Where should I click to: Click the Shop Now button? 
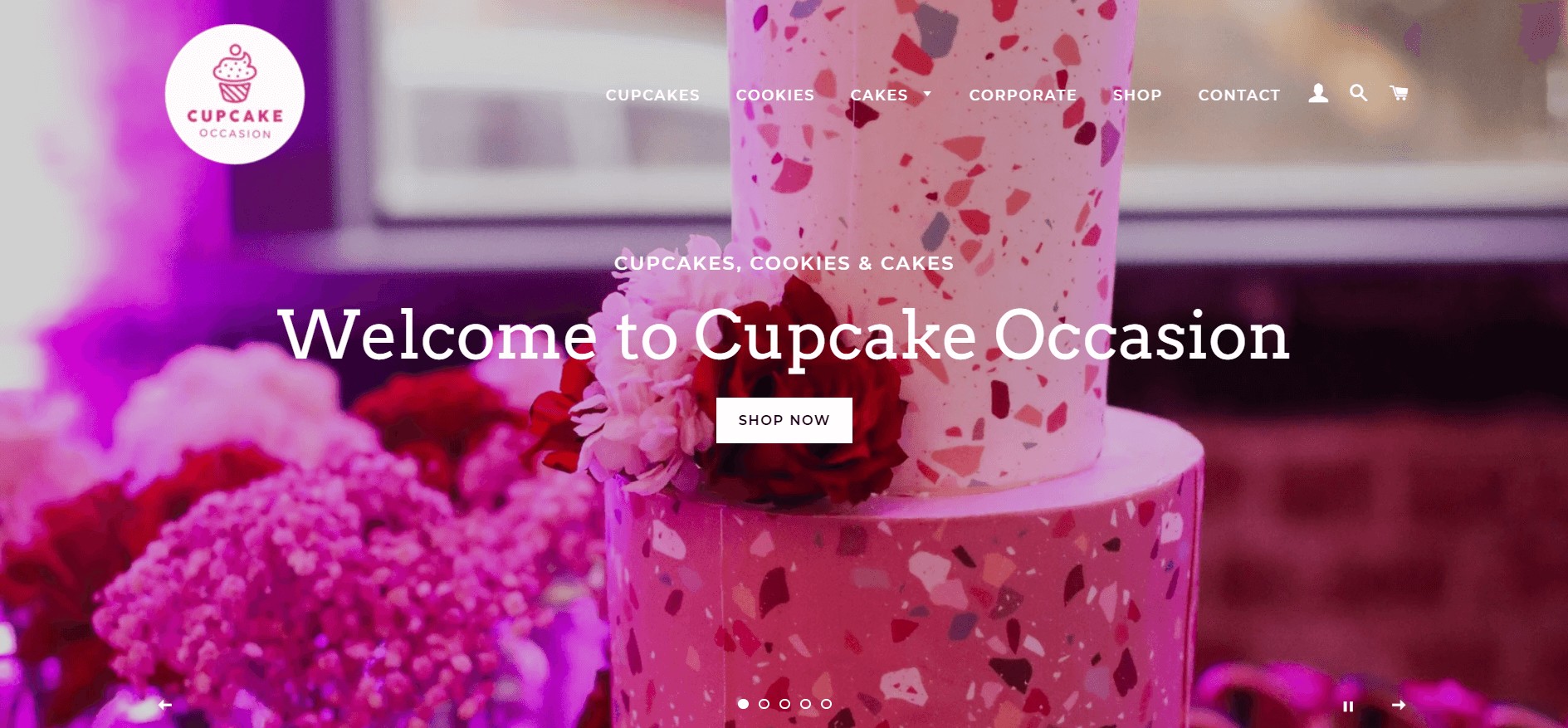(784, 420)
